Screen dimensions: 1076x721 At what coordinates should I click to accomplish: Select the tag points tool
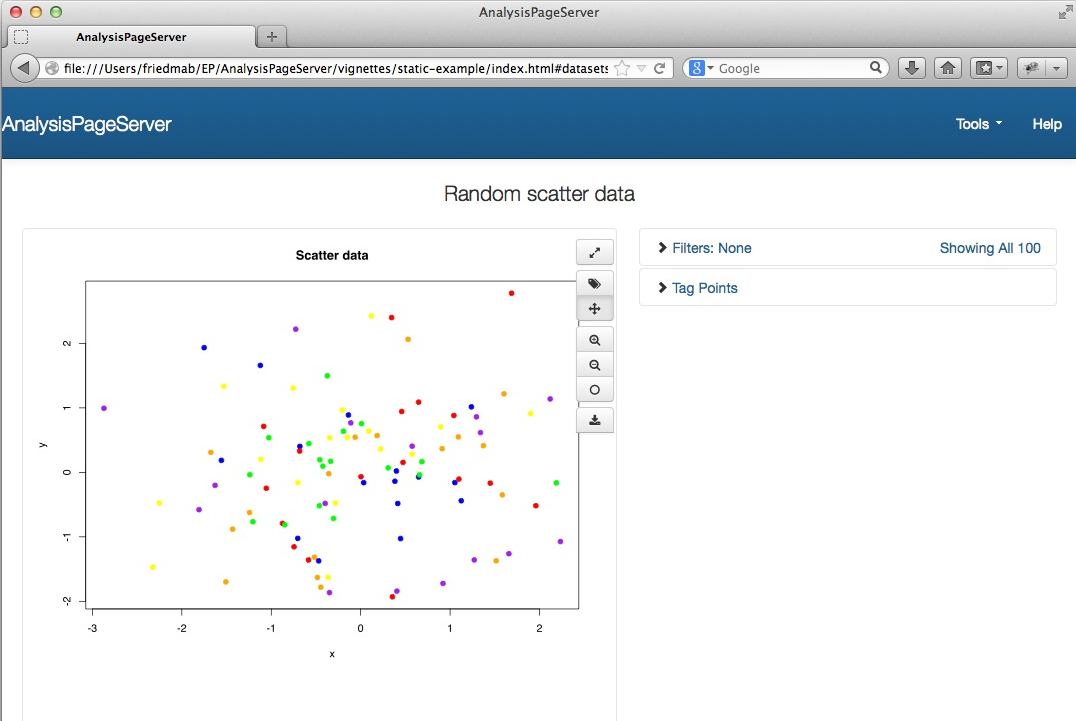[595, 284]
